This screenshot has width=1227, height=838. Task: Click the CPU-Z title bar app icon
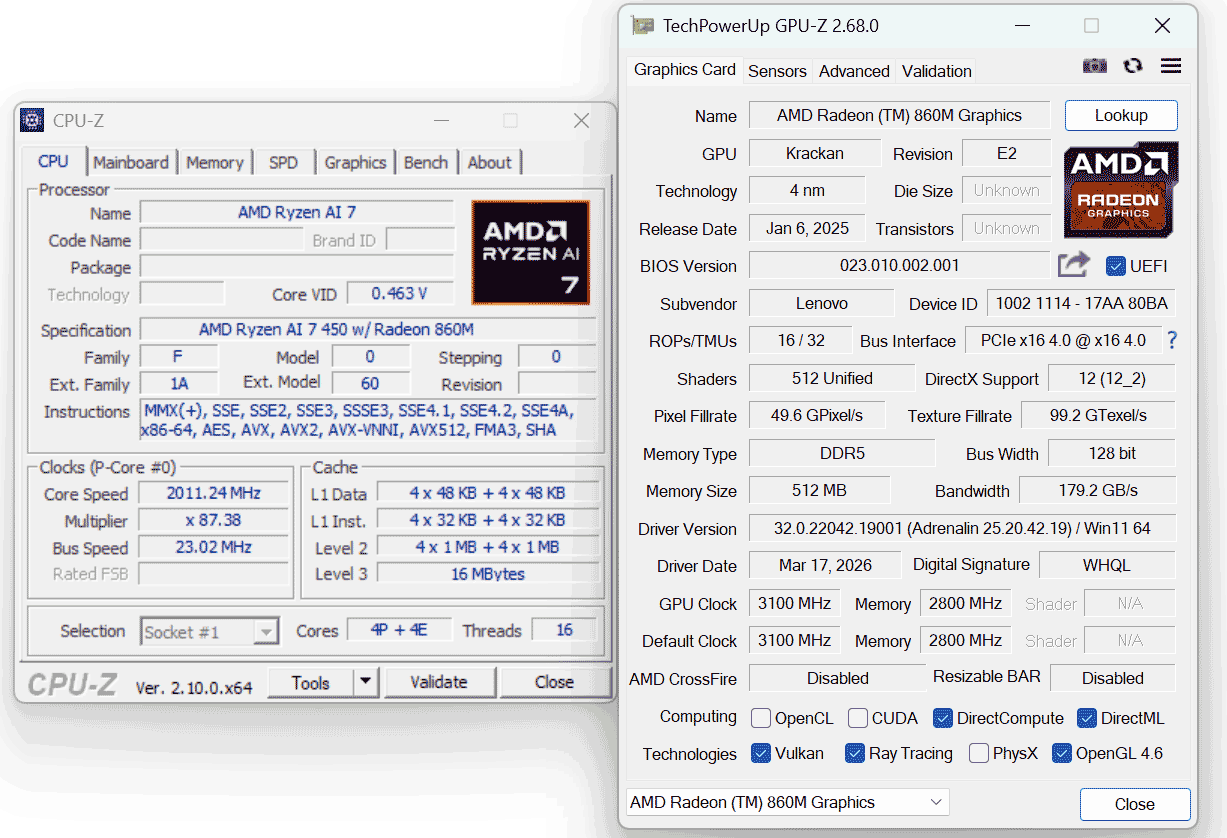coord(32,120)
